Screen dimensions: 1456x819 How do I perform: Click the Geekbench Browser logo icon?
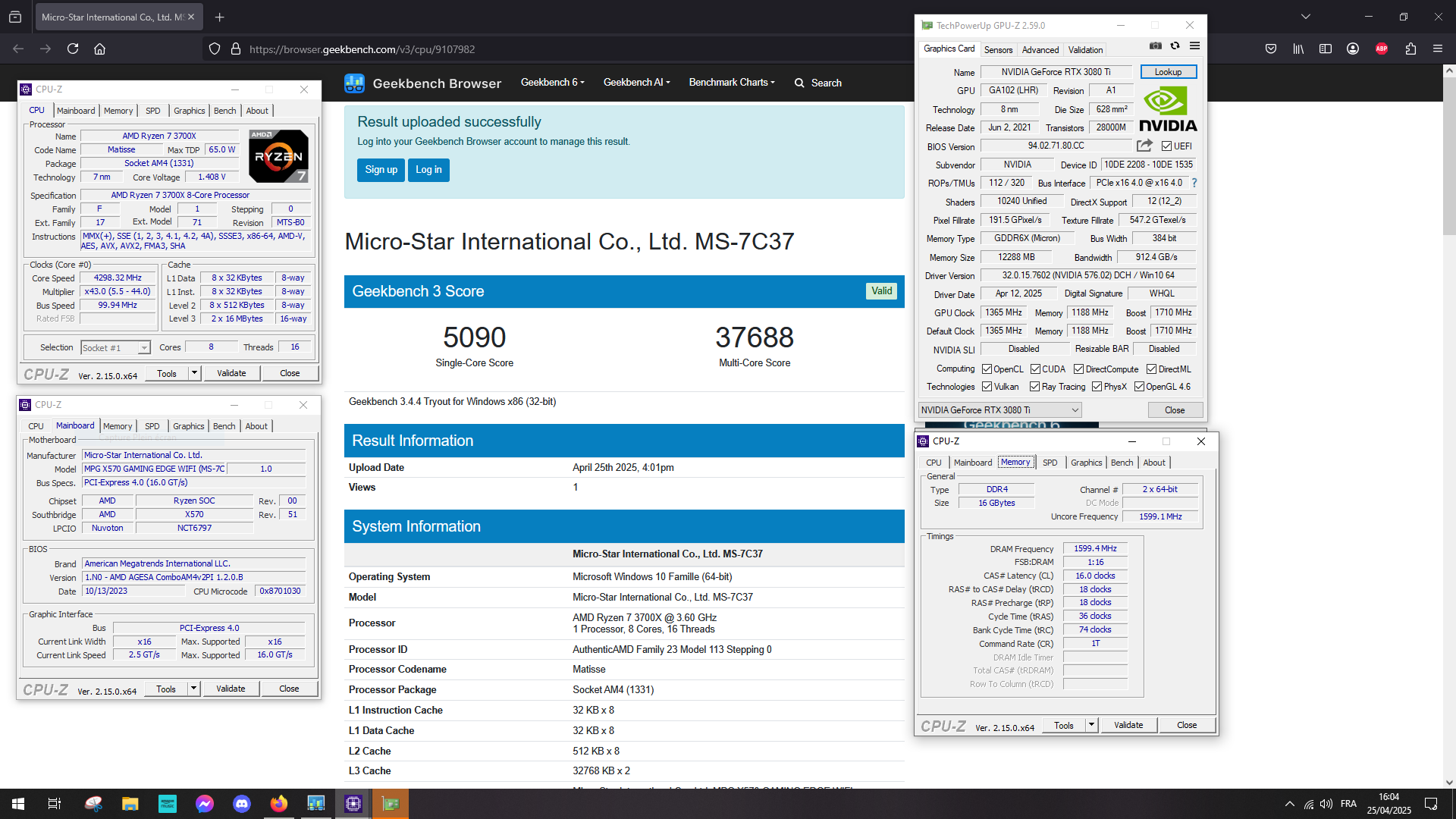[x=354, y=83]
